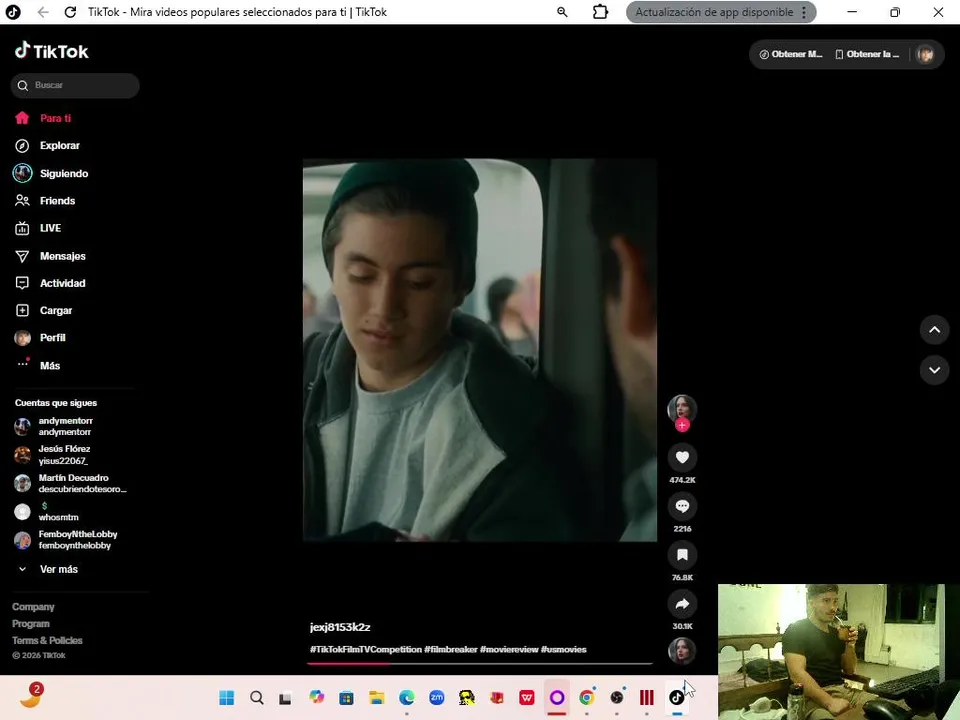
Task: Open #filmbreaker hashtag
Action: (x=451, y=650)
